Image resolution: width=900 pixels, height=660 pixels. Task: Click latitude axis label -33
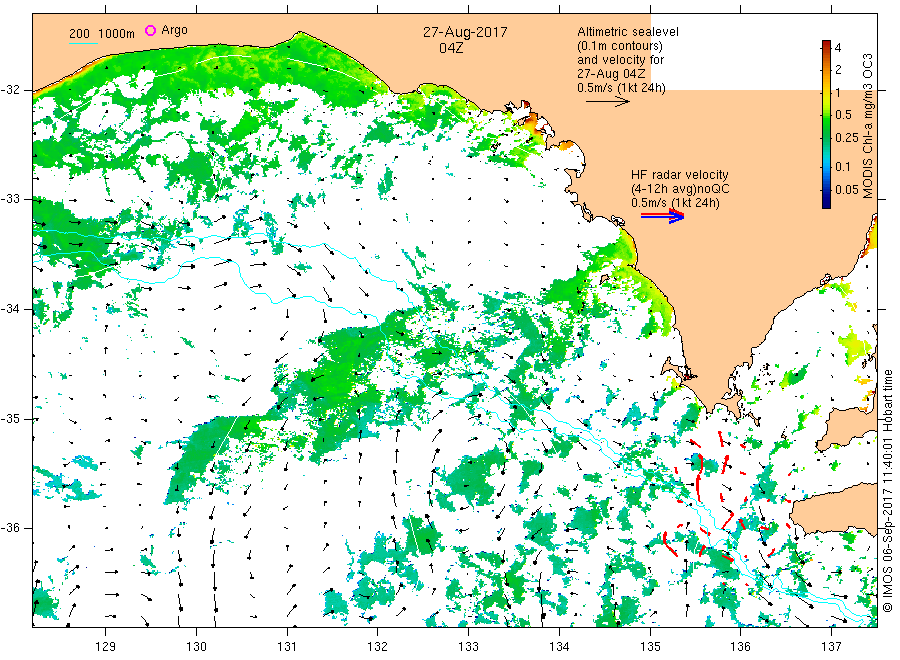click(x=10, y=199)
